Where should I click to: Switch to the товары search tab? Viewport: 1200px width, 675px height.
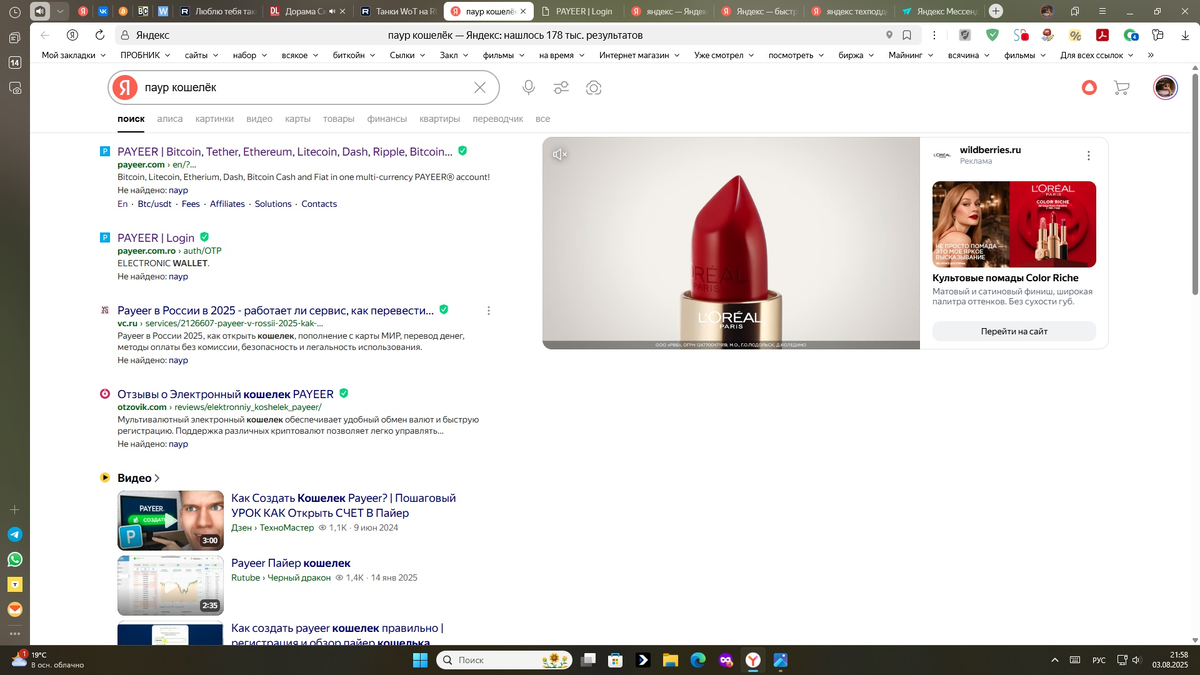(338, 119)
